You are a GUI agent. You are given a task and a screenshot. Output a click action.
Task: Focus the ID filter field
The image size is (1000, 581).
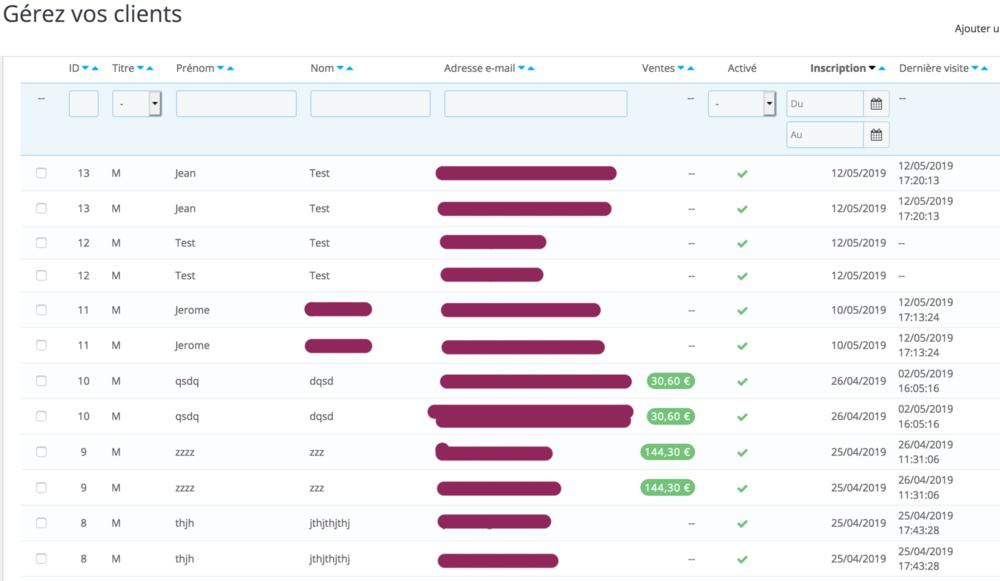point(84,103)
